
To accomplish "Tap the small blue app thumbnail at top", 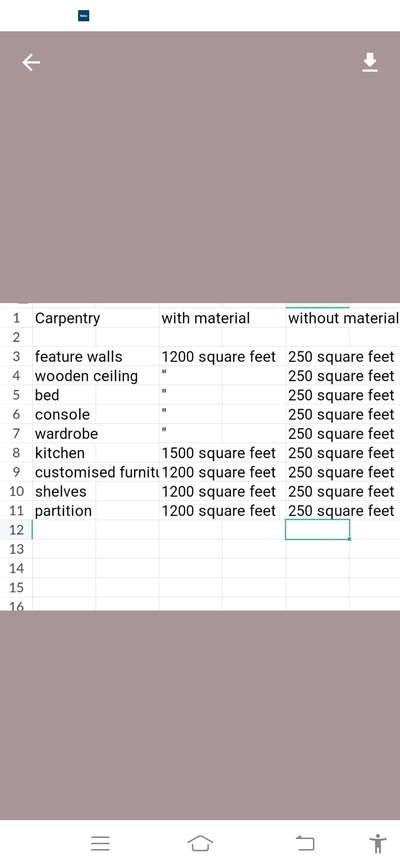I will 84,16.
